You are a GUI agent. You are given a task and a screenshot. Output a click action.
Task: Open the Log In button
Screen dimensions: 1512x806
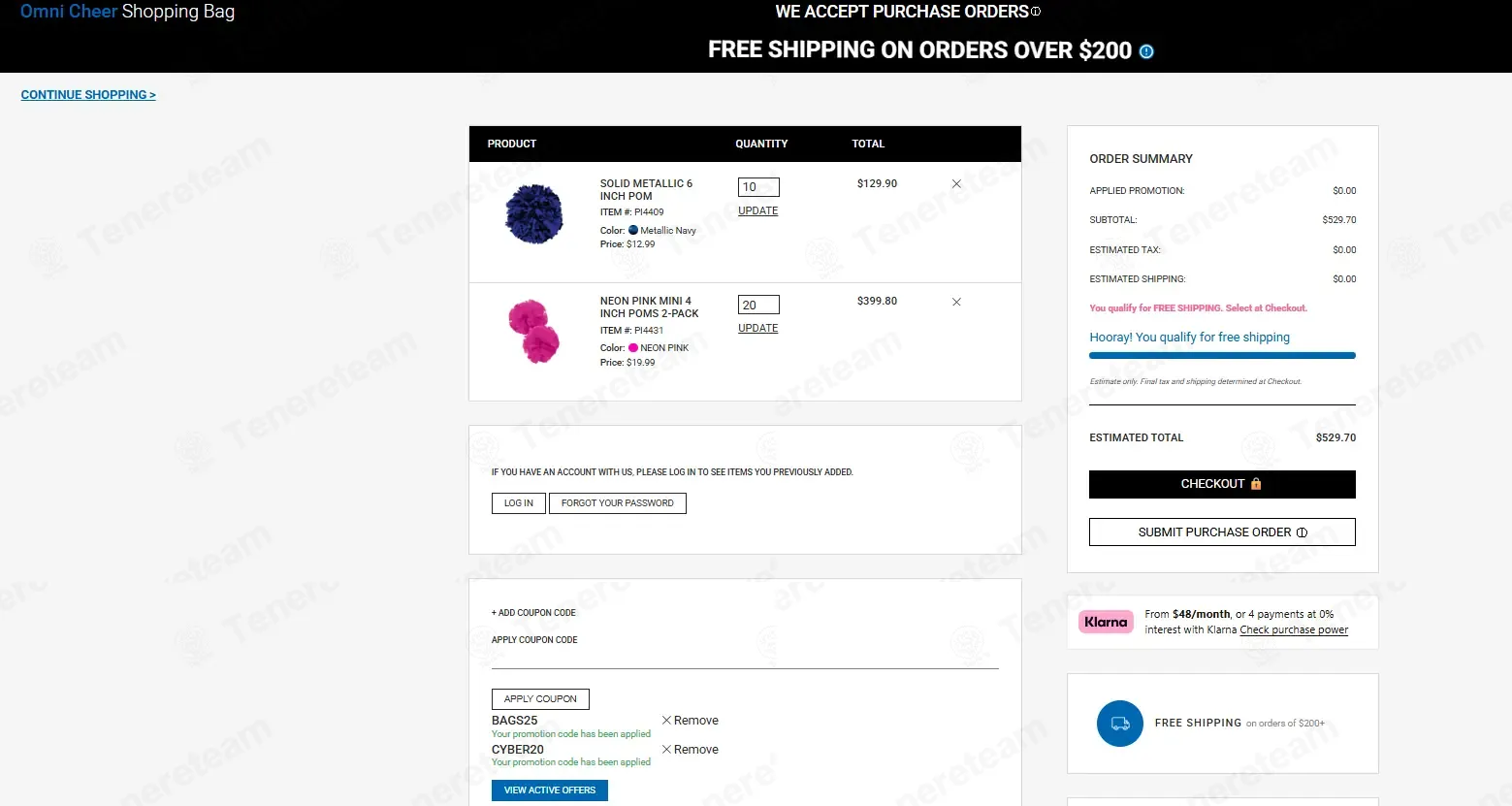coord(519,503)
